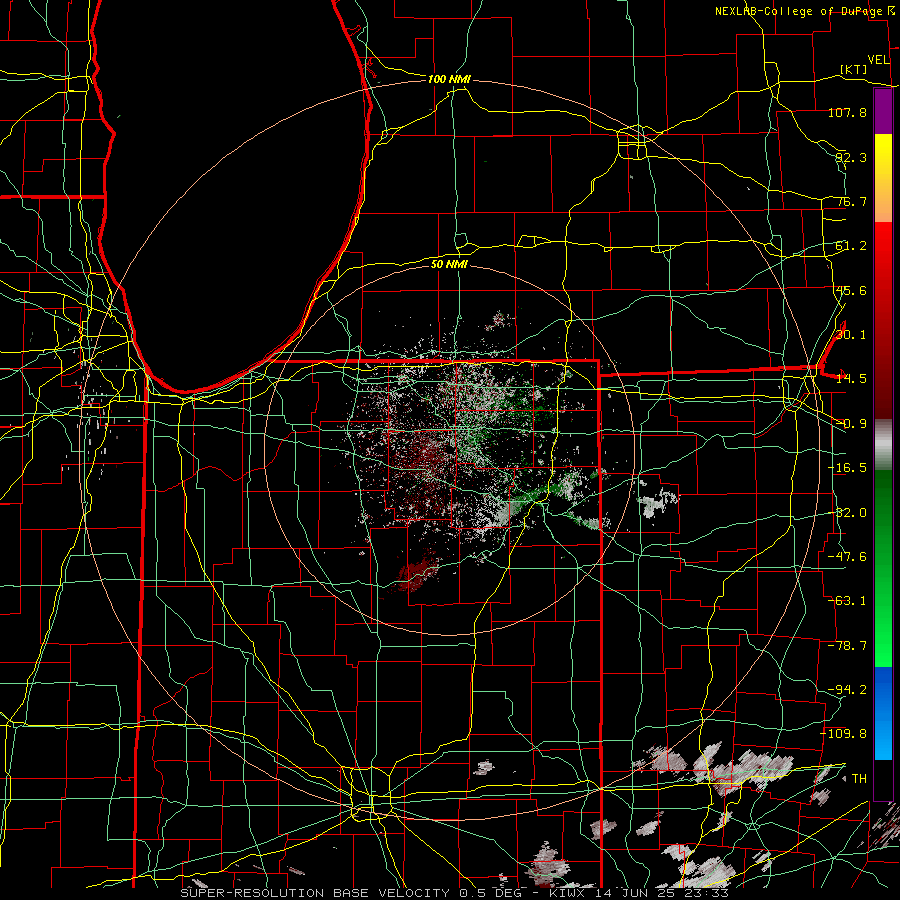Viewport: 900px width, 900px height.
Task: Click the VEL legend title
Action: (878, 60)
